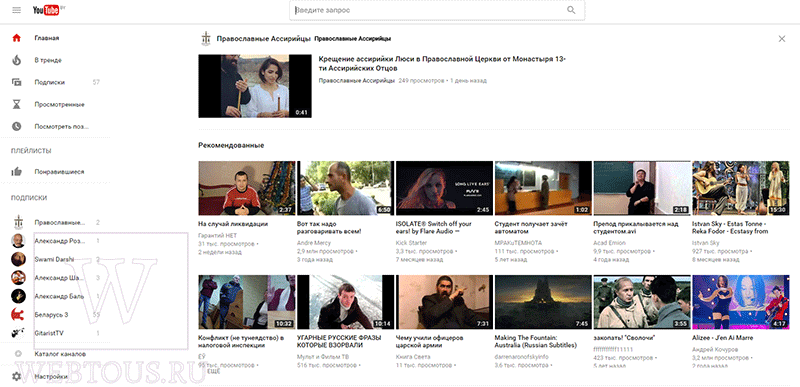Click the Александр Роз... channel avatar
Screen dimensions: 800x387
tap(18, 241)
